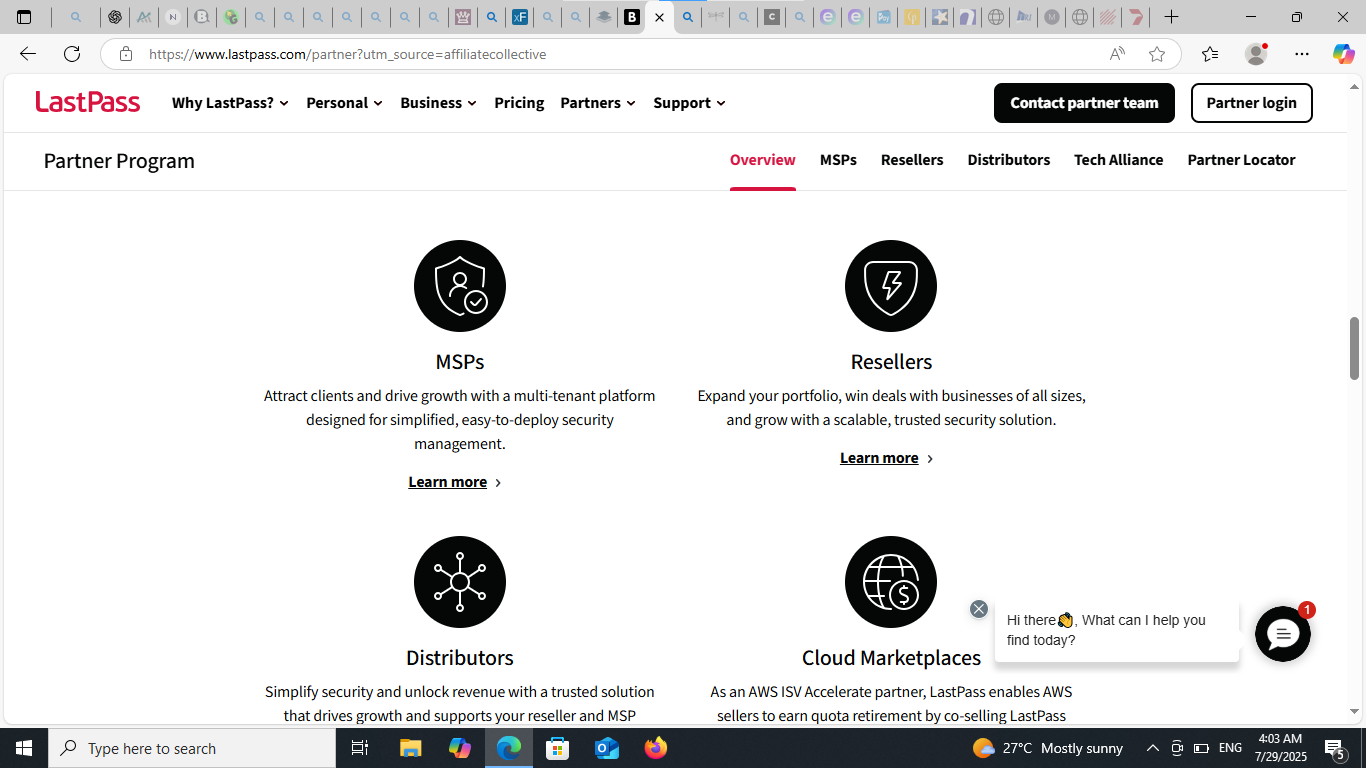Click the Partner login button
Image resolution: width=1366 pixels, height=768 pixels.
coord(1252,103)
